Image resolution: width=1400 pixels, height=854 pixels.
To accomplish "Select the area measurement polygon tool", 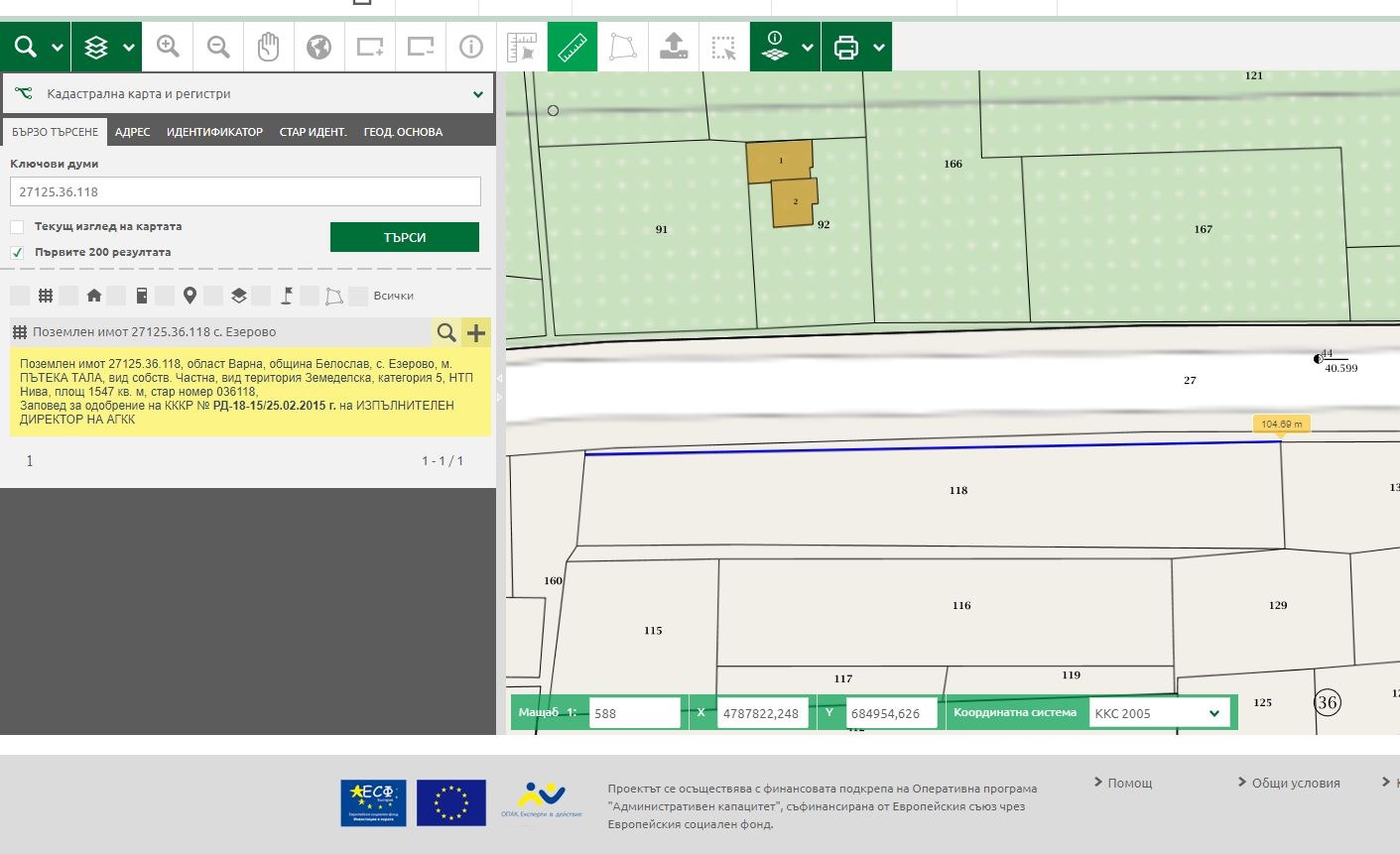I will 622,46.
